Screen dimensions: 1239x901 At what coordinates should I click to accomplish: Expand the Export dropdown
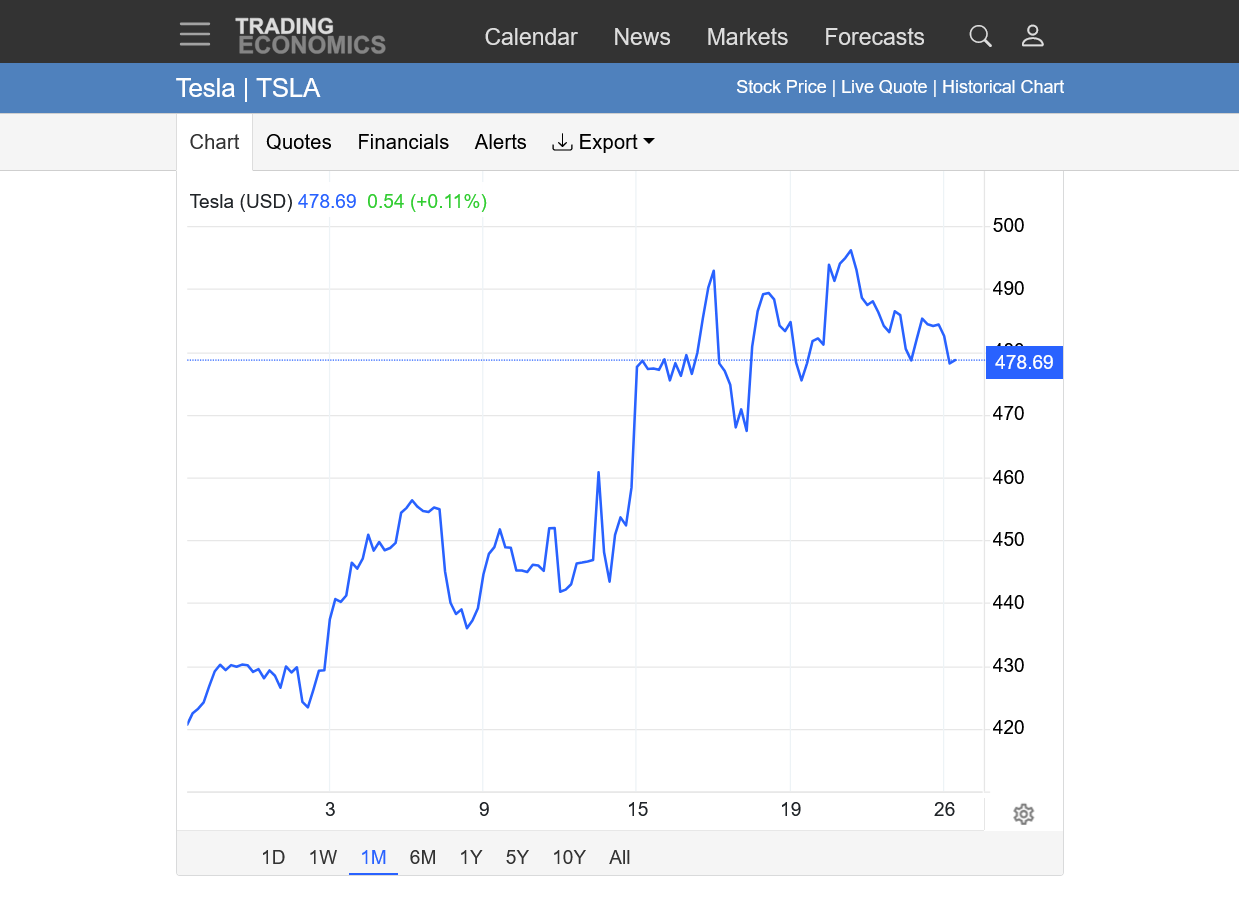[x=603, y=142]
